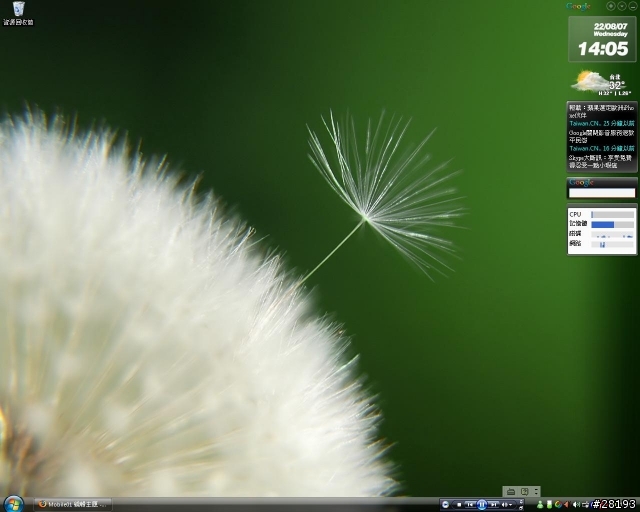
Task: Click the disk activity graph in system monitor
Action: (x=612, y=234)
